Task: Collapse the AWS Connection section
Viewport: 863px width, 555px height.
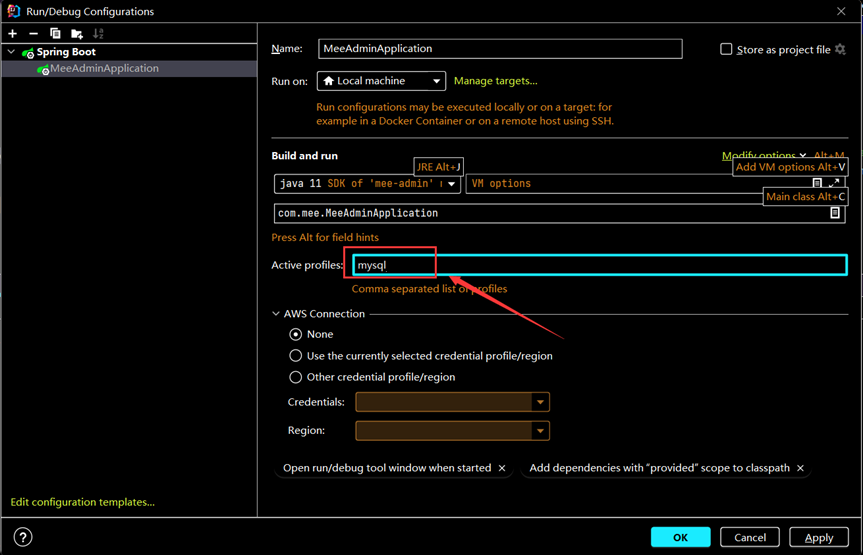Action: [x=277, y=314]
